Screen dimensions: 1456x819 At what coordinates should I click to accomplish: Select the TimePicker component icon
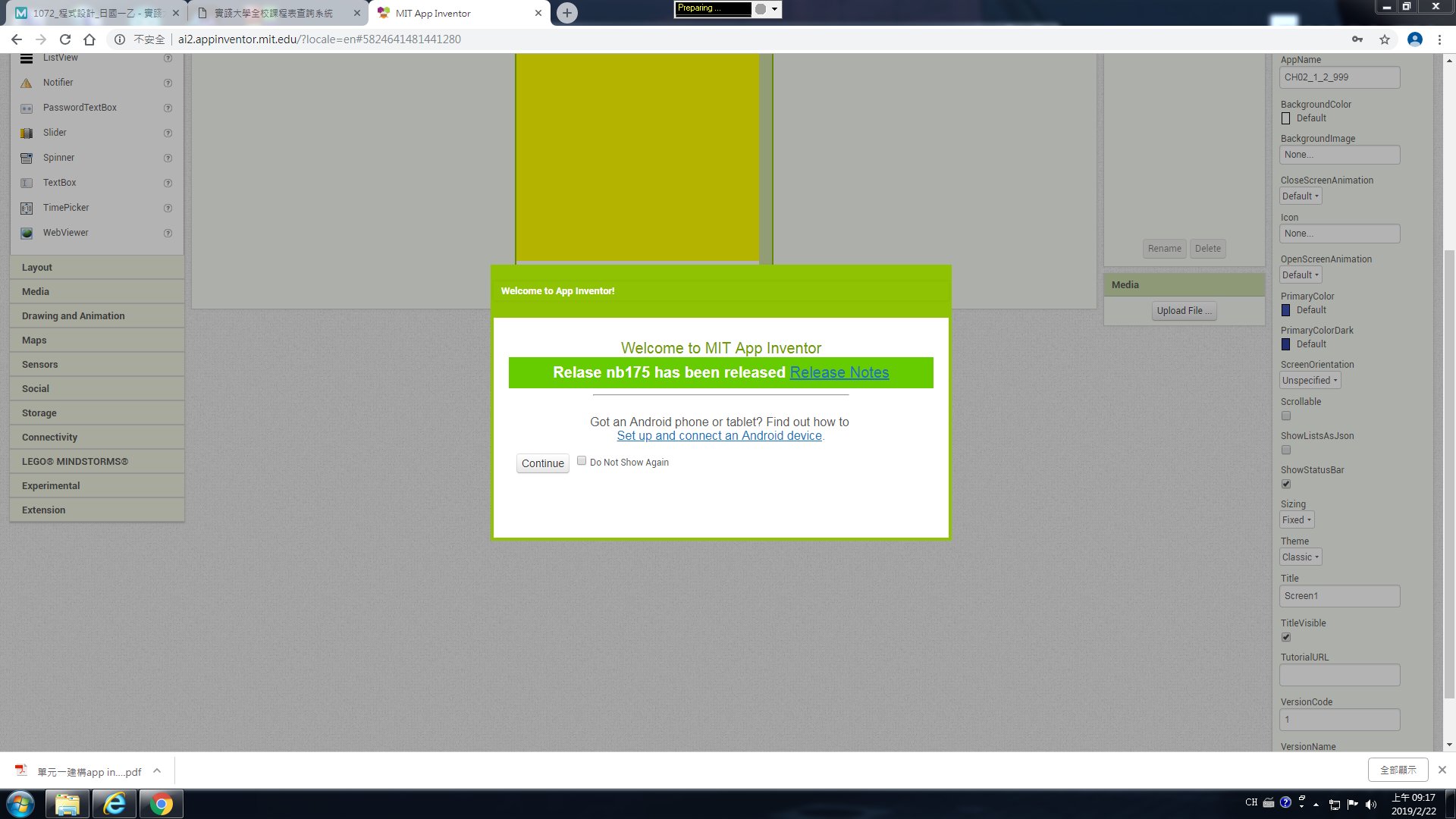click(27, 209)
